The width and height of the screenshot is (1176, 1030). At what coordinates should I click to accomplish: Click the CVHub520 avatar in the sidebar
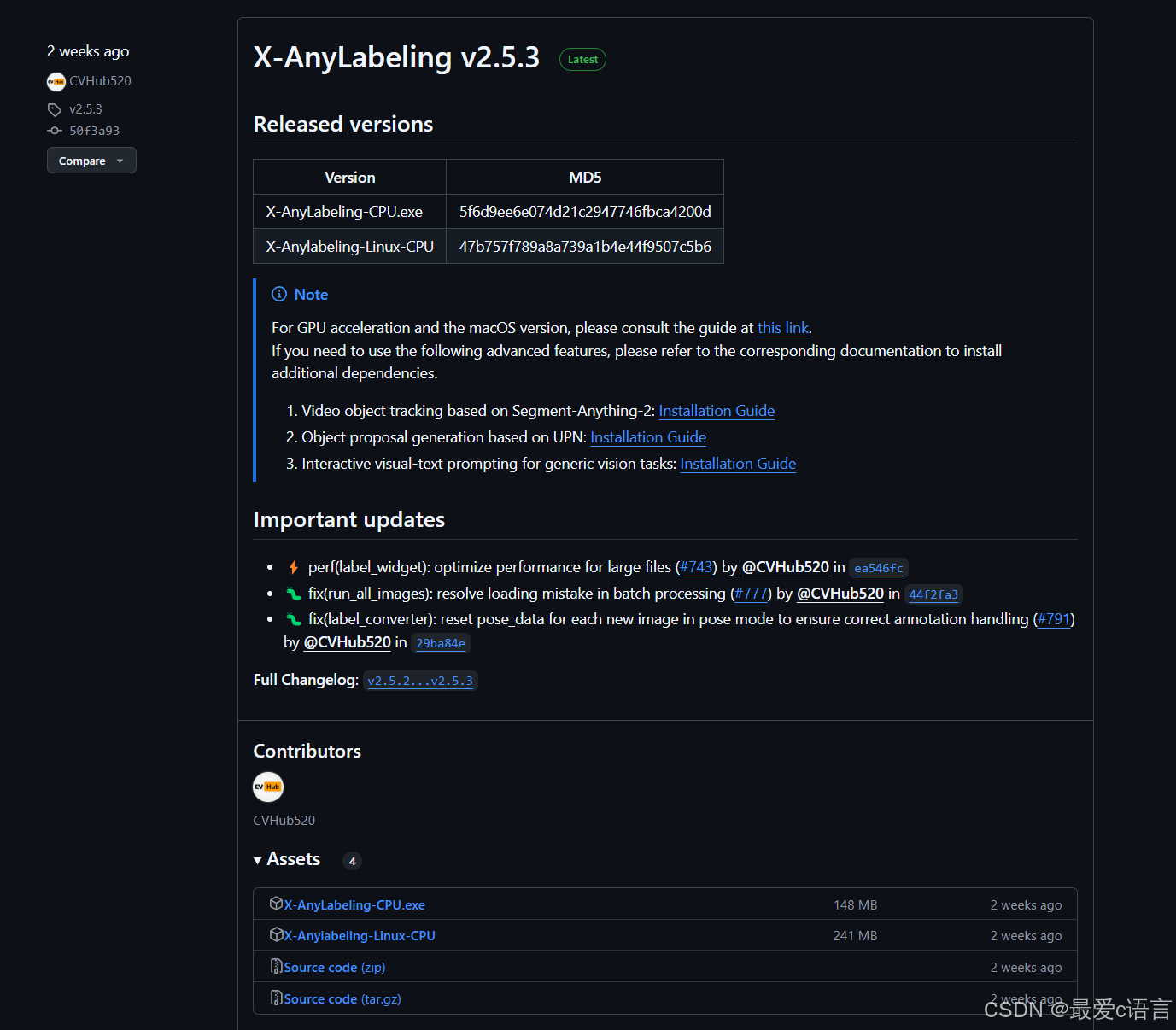click(56, 81)
